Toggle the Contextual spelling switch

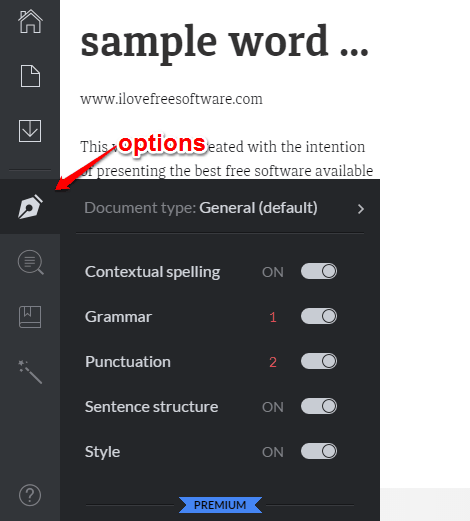[x=319, y=271]
